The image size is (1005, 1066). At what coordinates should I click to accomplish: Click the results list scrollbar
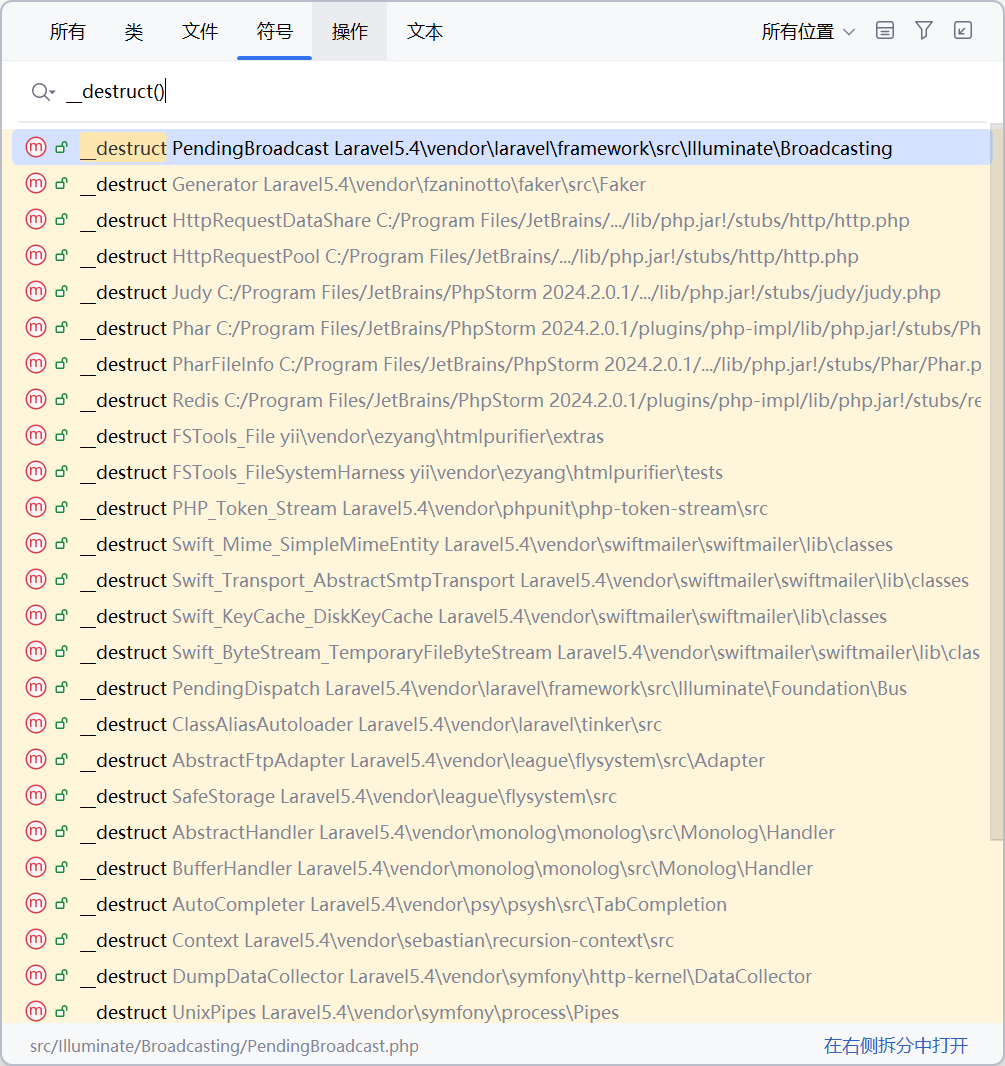tap(997, 483)
